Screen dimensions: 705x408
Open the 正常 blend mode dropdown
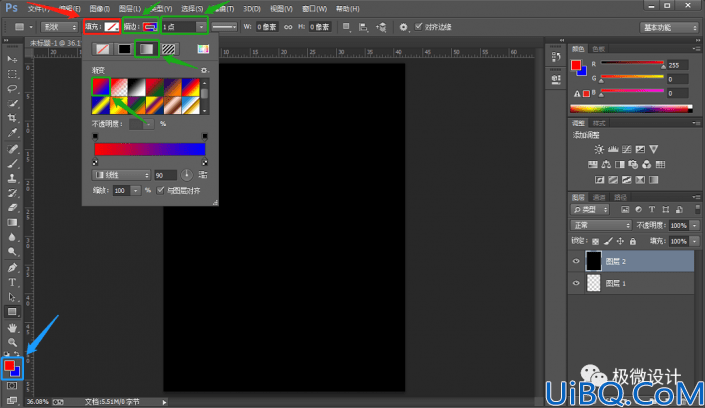[601, 225]
